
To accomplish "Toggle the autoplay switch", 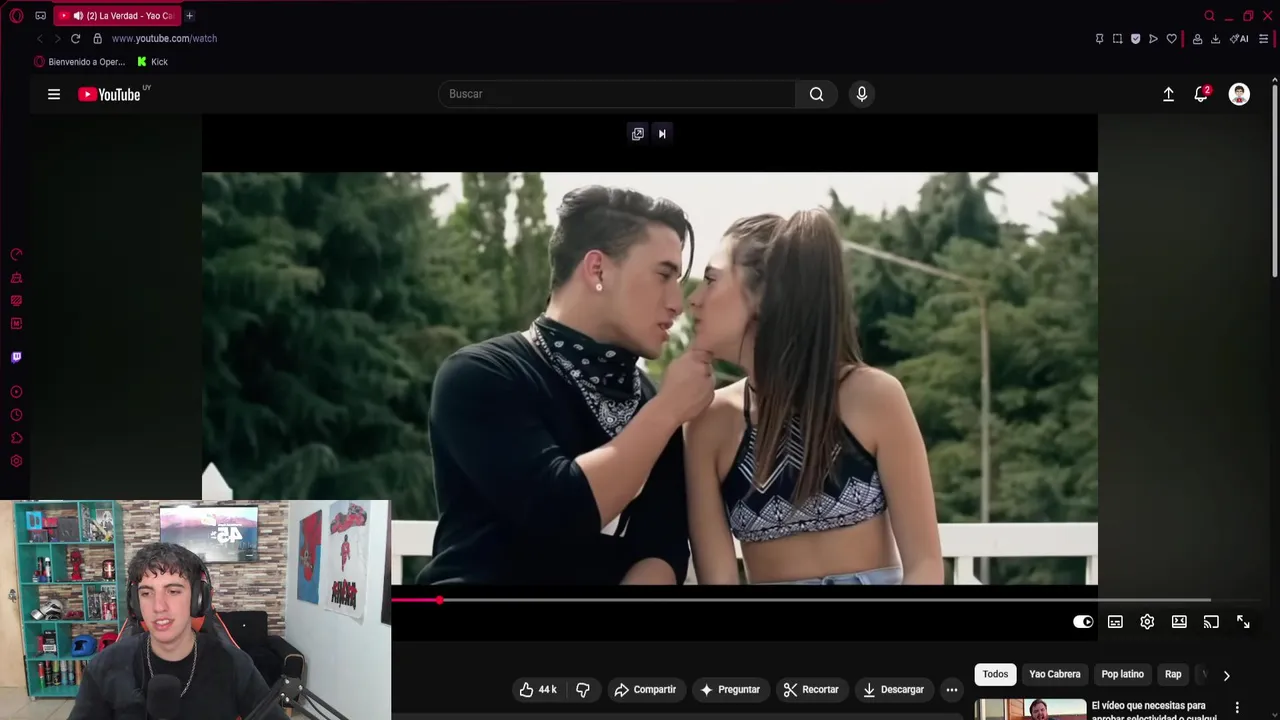I will click(1083, 622).
